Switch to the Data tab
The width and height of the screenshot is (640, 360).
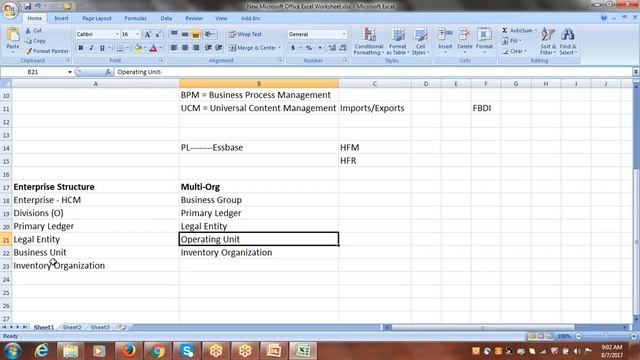tap(166, 18)
